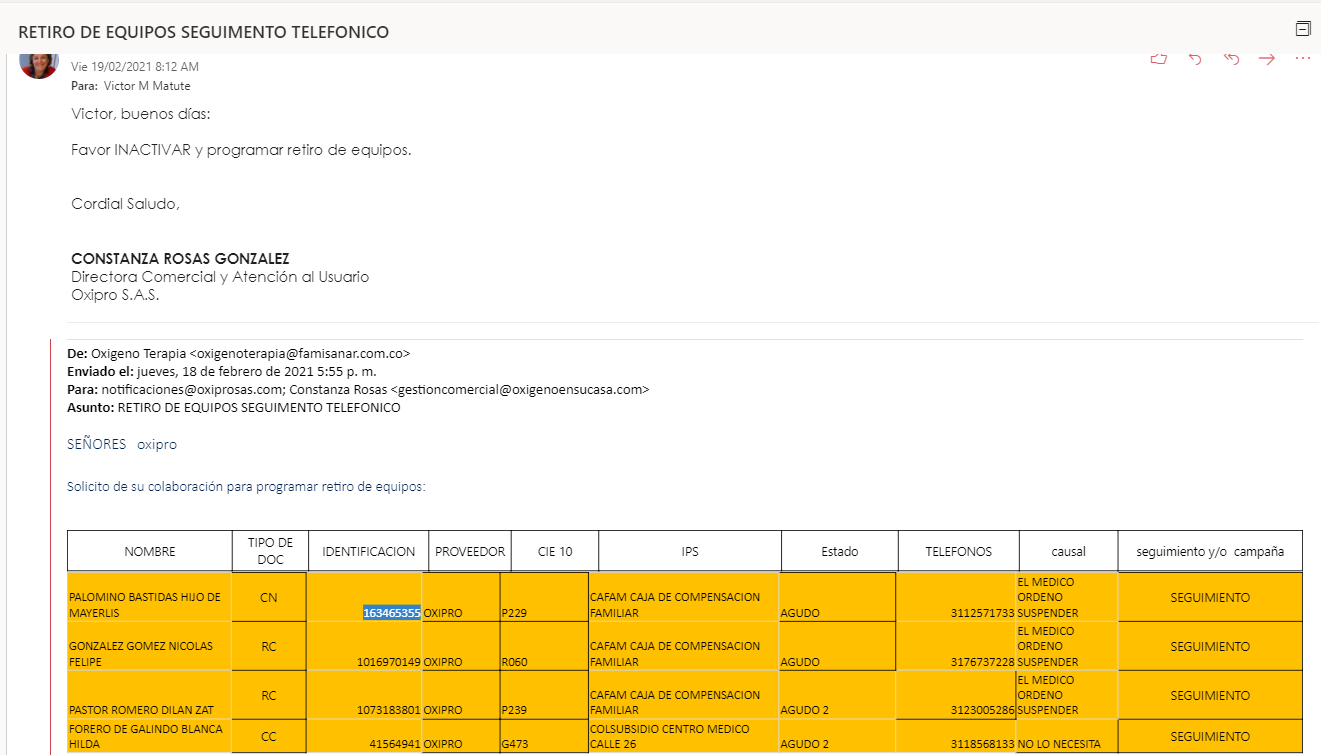Click the NOMBRE column header
This screenshot has height=755, width=1321.
[150, 551]
